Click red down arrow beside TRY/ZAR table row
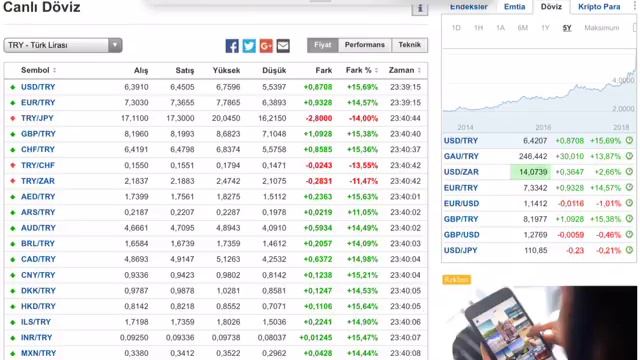 13,181
